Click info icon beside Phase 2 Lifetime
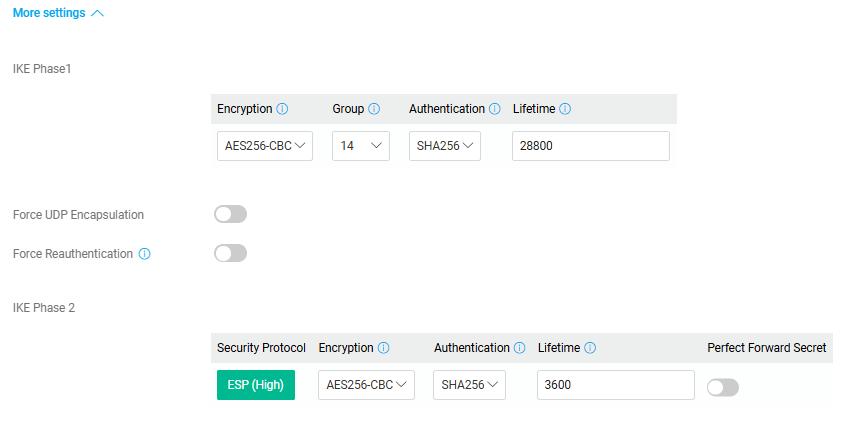Screen dimensions: 845x433 (590, 348)
